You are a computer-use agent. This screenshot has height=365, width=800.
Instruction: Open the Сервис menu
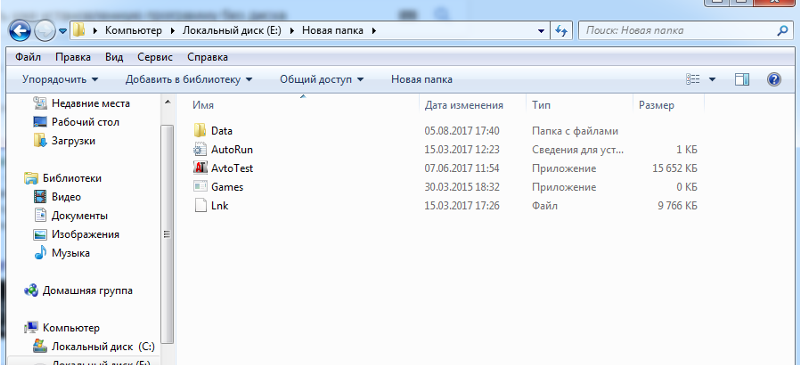point(155,57)
